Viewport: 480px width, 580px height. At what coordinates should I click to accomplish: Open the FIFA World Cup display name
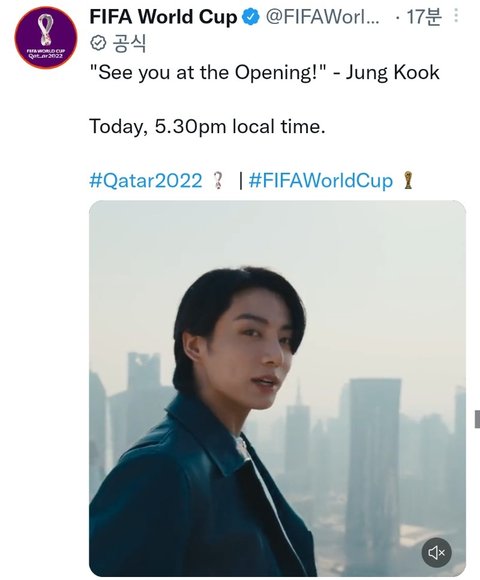pyautogui.click(x=163, y=17)
